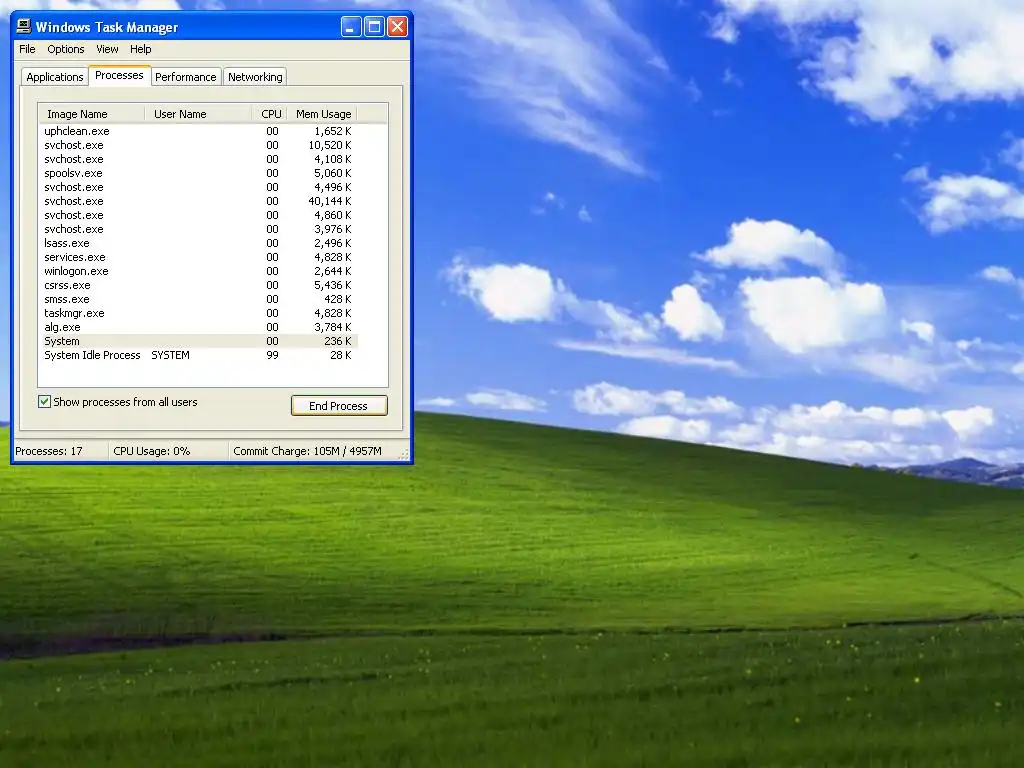The height and width of the screenshot is (768, 1024).
Task: Minimize the Windows Task Manager window
Action: click(351, 27)
